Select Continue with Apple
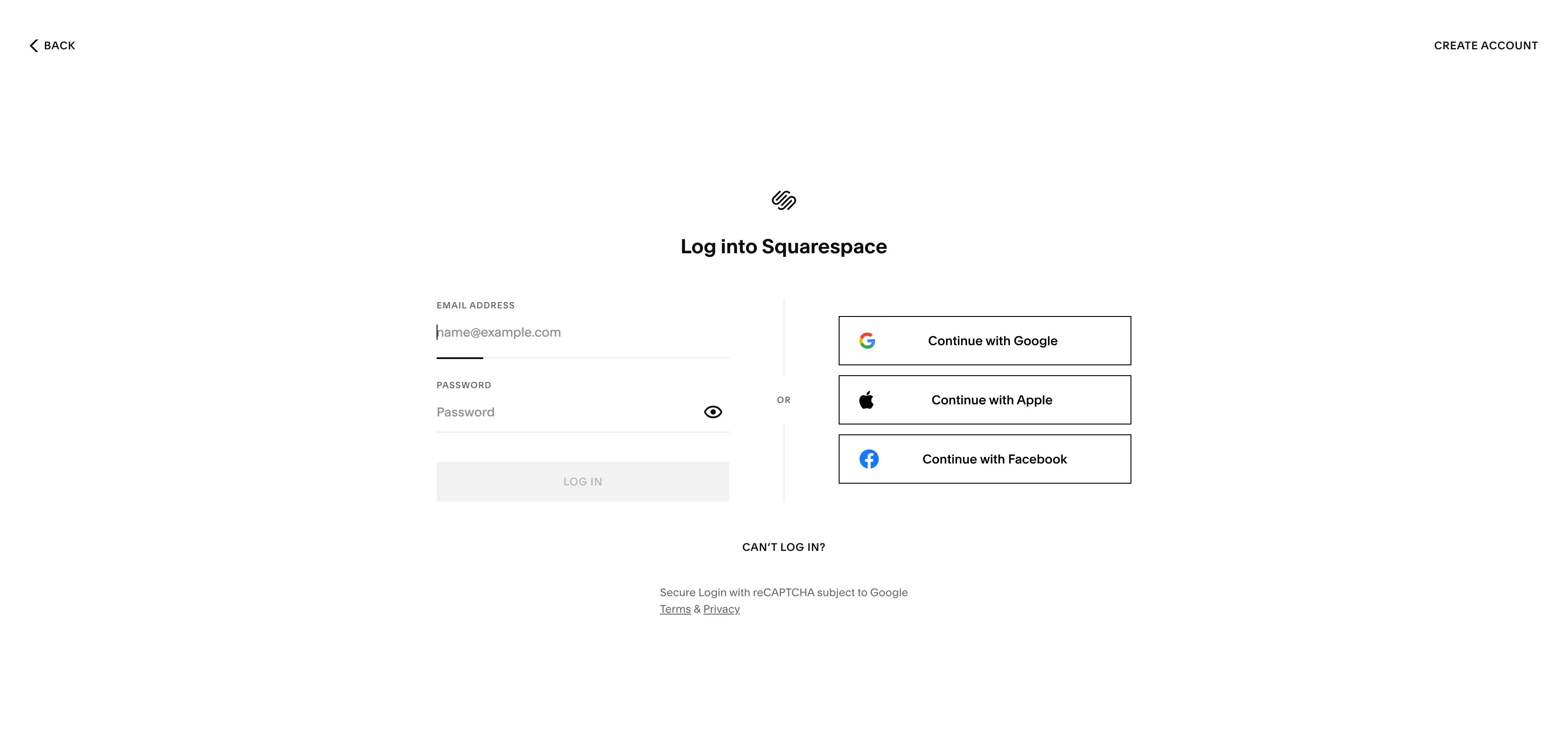Screen dimensions: 1568x745 pos(984,399)
